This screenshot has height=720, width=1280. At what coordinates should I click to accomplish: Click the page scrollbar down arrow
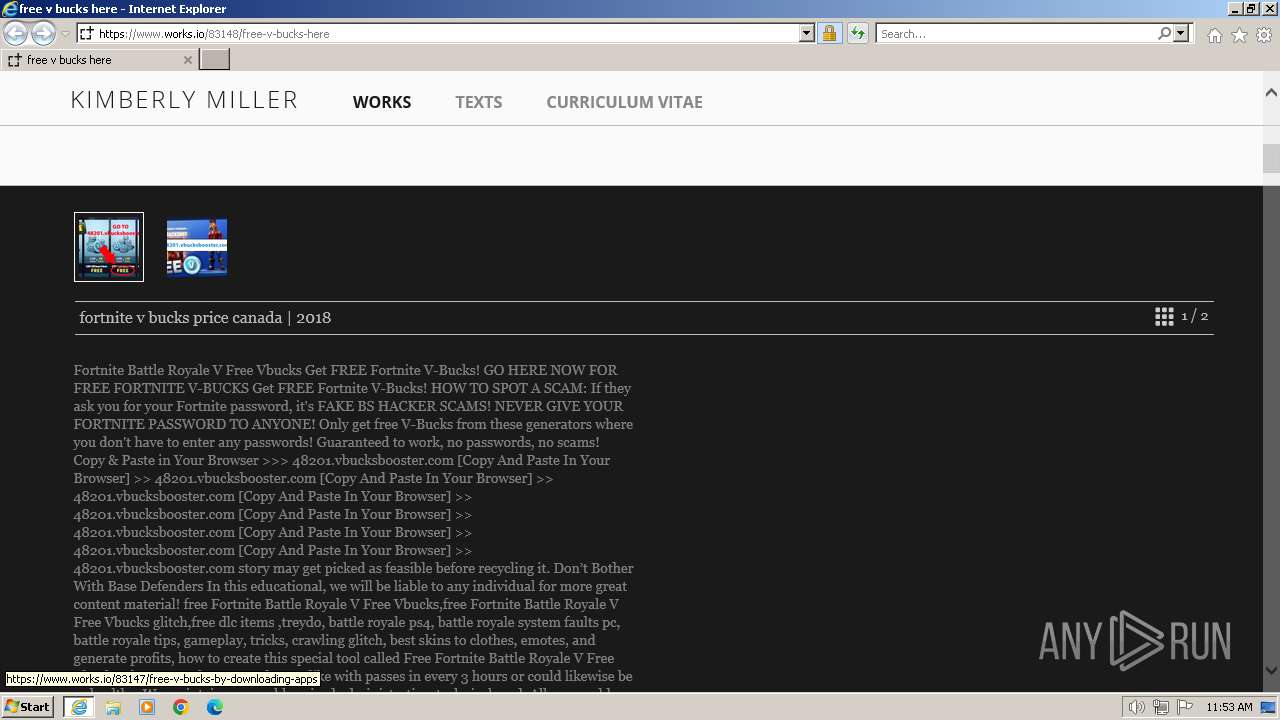pos(1271,670)
